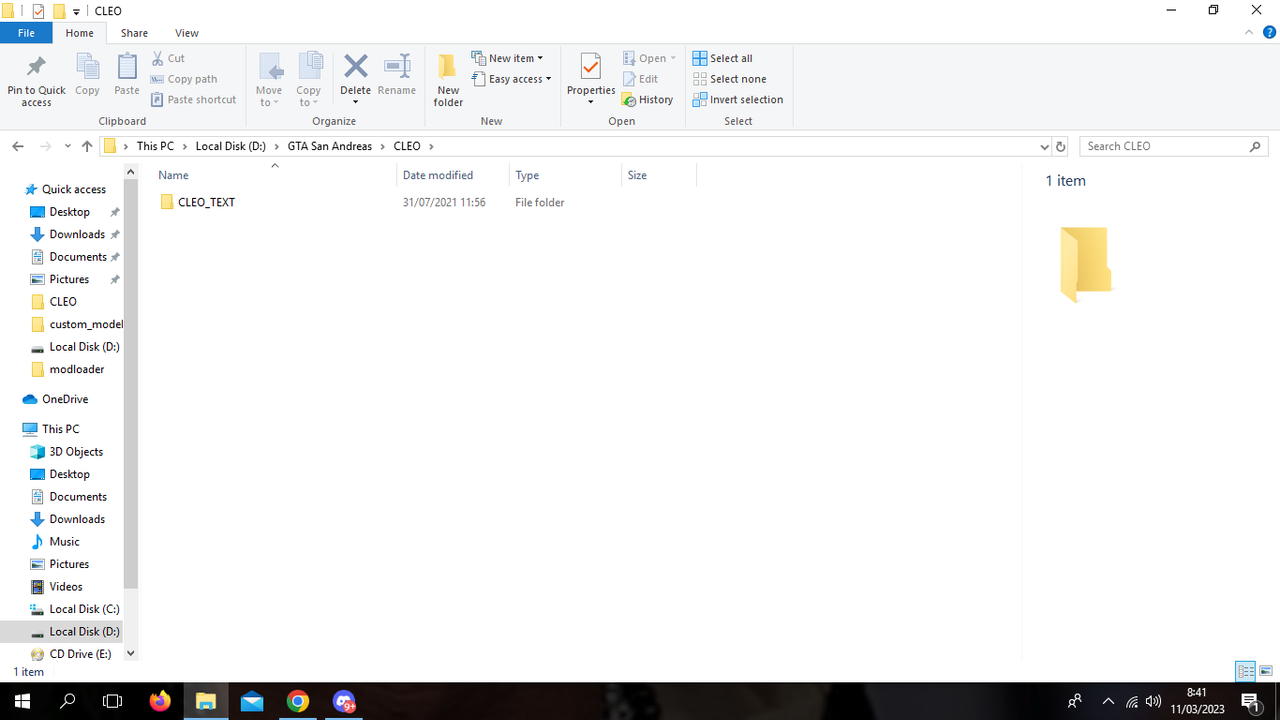1280x720 pixels.
Task: Switch to the View ribbon tab
Action: coord(186,33)
